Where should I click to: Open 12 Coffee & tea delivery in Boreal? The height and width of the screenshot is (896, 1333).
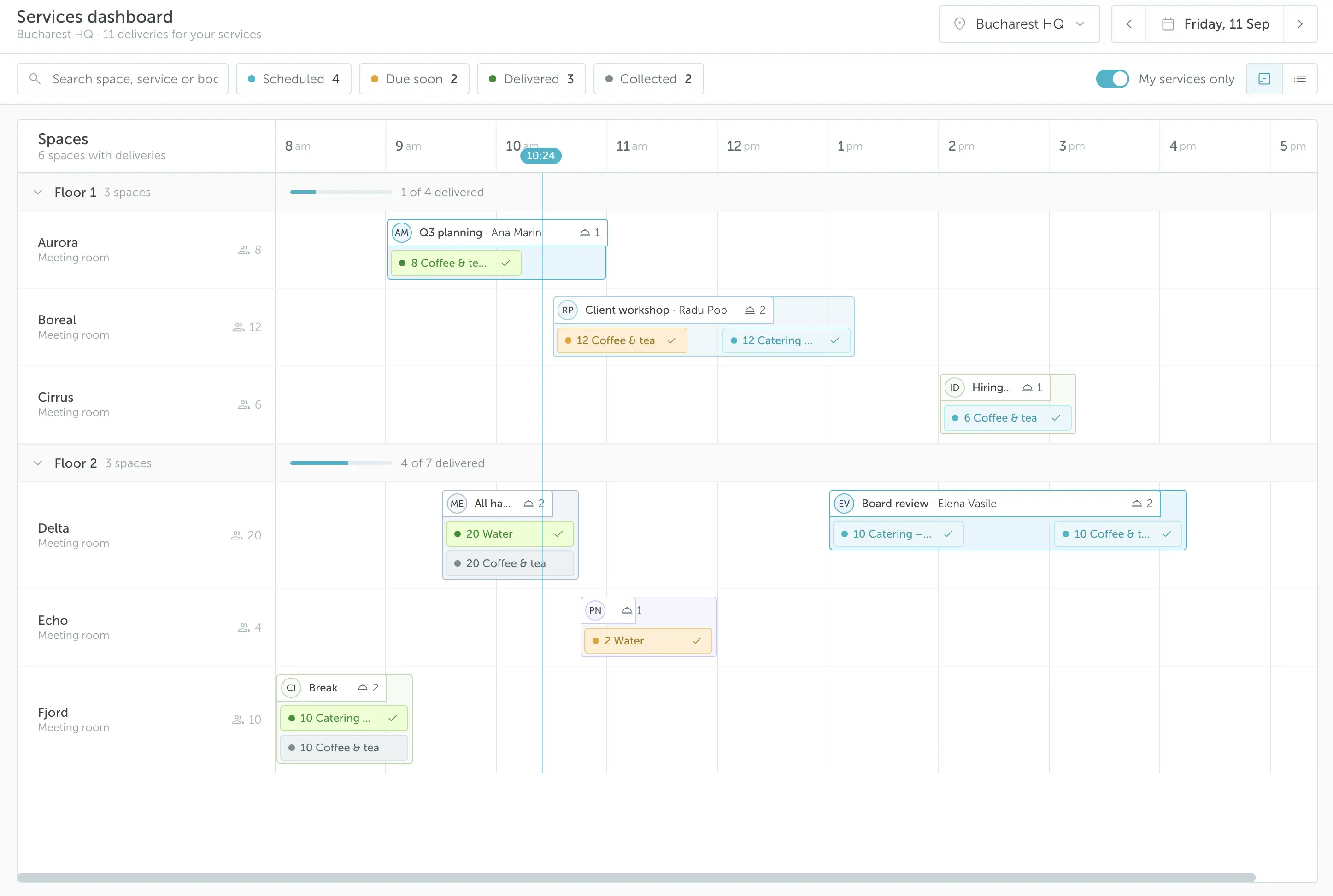[x=622, y=340]
